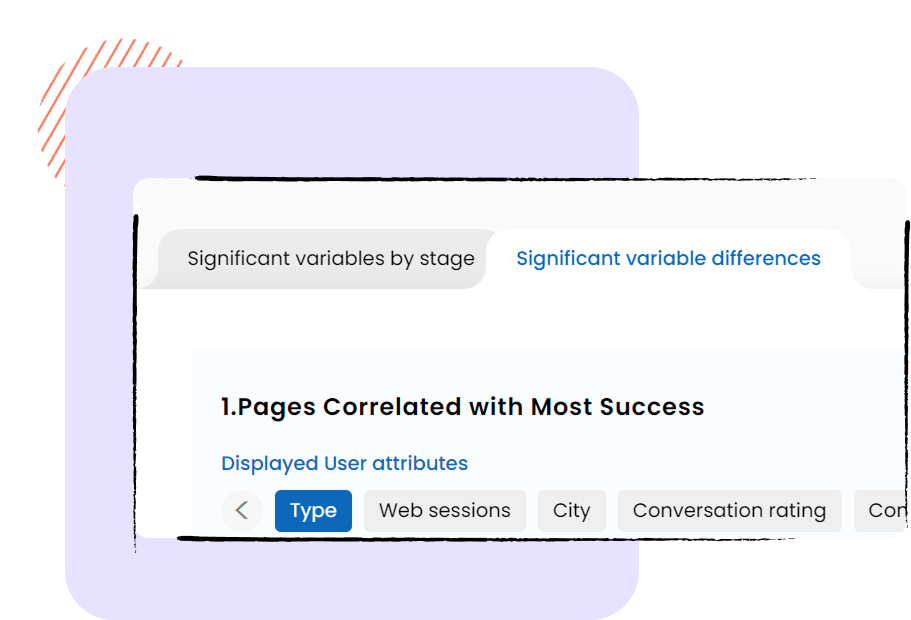911x620 pixels.
Task: Select the Conversation rating attribute chip
Action: [x=729, y=511]
